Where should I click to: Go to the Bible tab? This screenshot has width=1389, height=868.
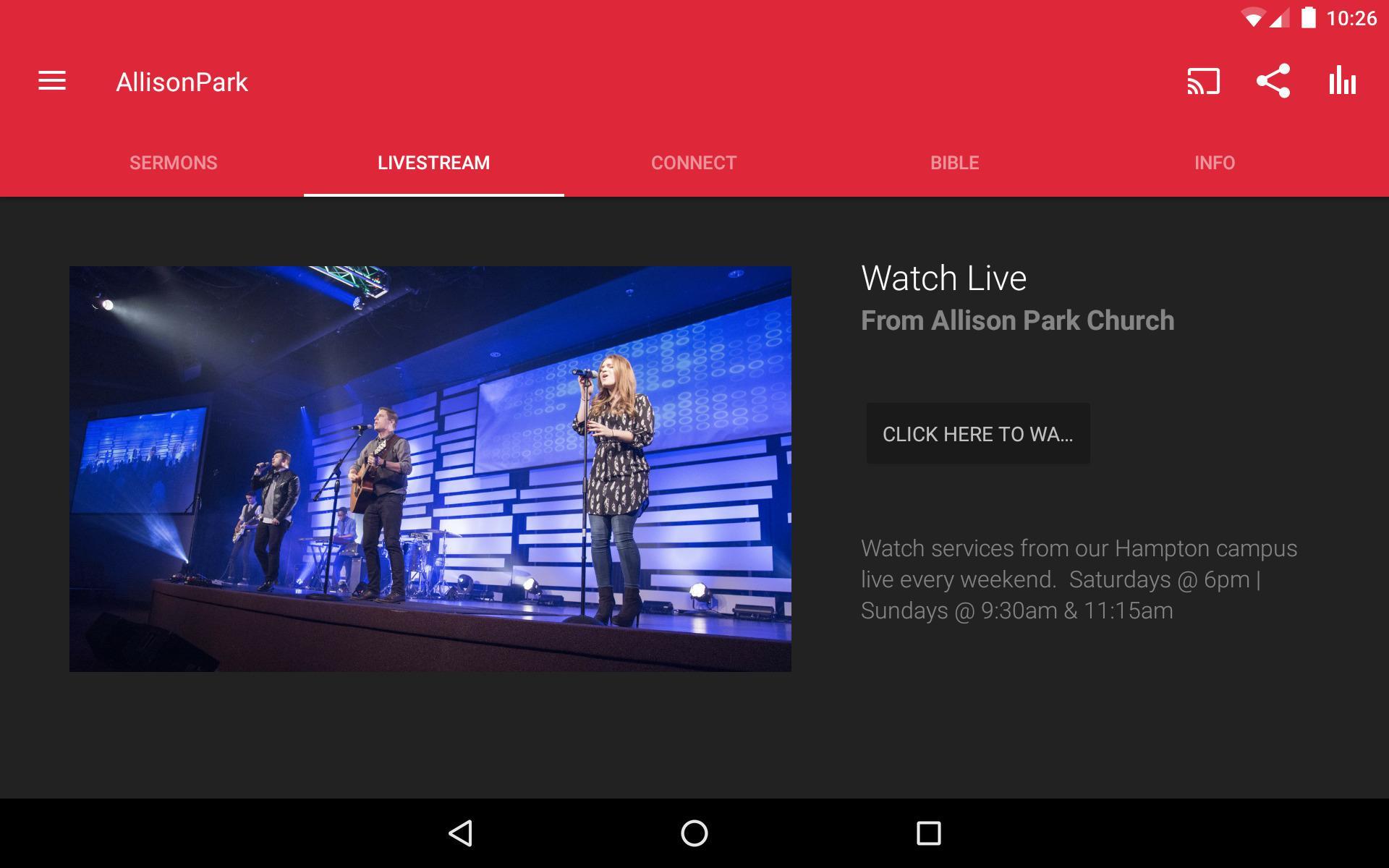(x=955, y=163)
